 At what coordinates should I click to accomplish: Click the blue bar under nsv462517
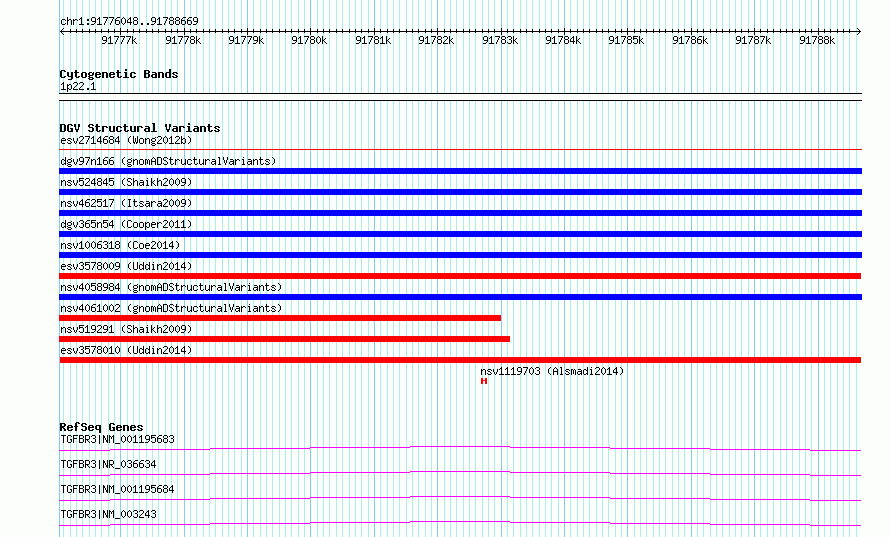(460, 213)
